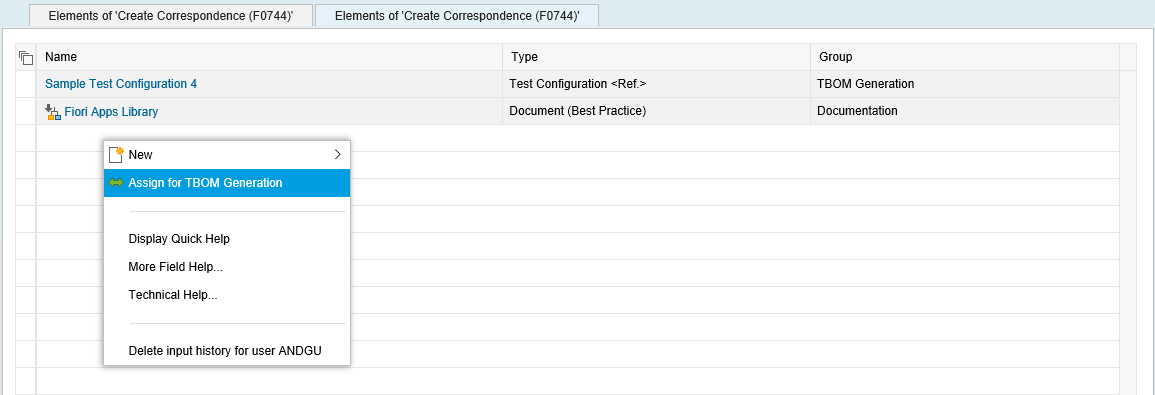Click the Type column header
This screenshot has width=1155, height=395.
point(656,57)
